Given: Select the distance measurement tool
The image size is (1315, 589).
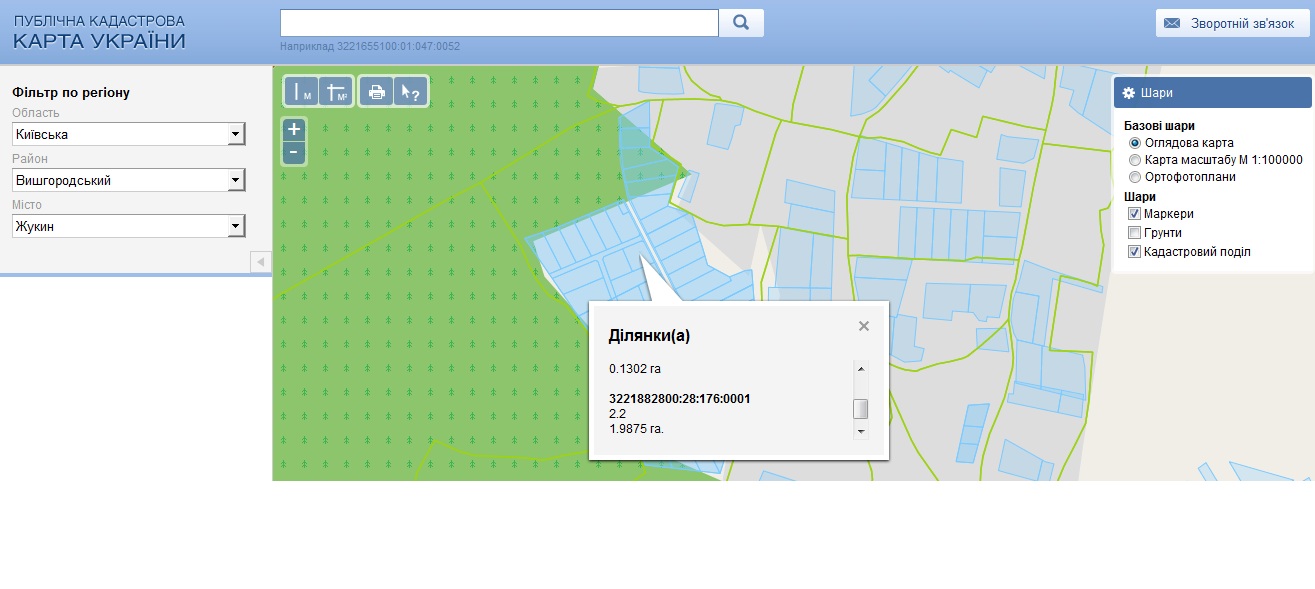Looking at the screenshot, I should (303, 91).
